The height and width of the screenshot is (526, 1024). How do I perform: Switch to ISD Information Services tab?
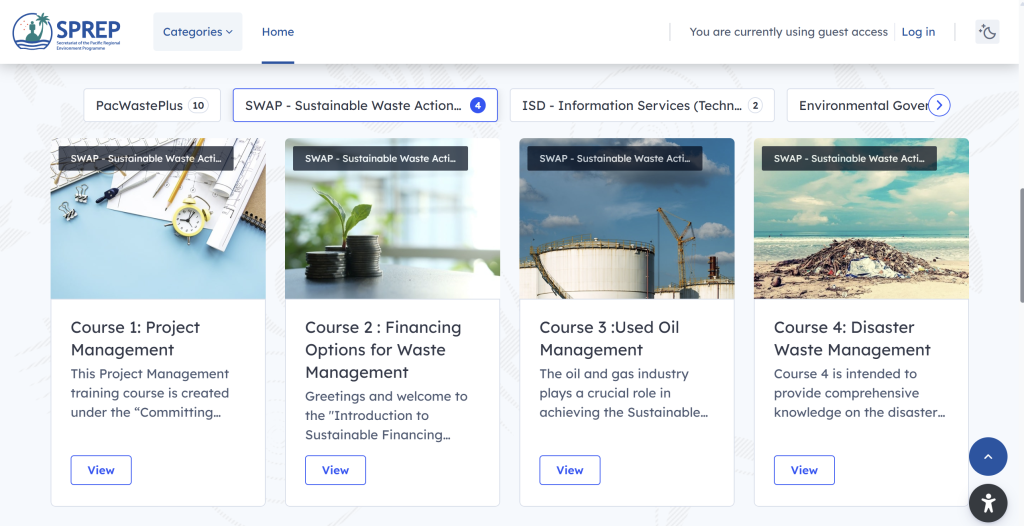641,105
